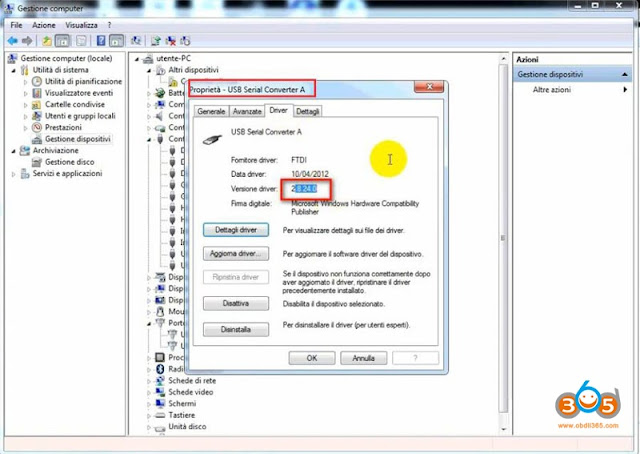Click the device tree scrollbar up arrow
The height and width of the screenshot is (454, 640).
pos(504,59)
